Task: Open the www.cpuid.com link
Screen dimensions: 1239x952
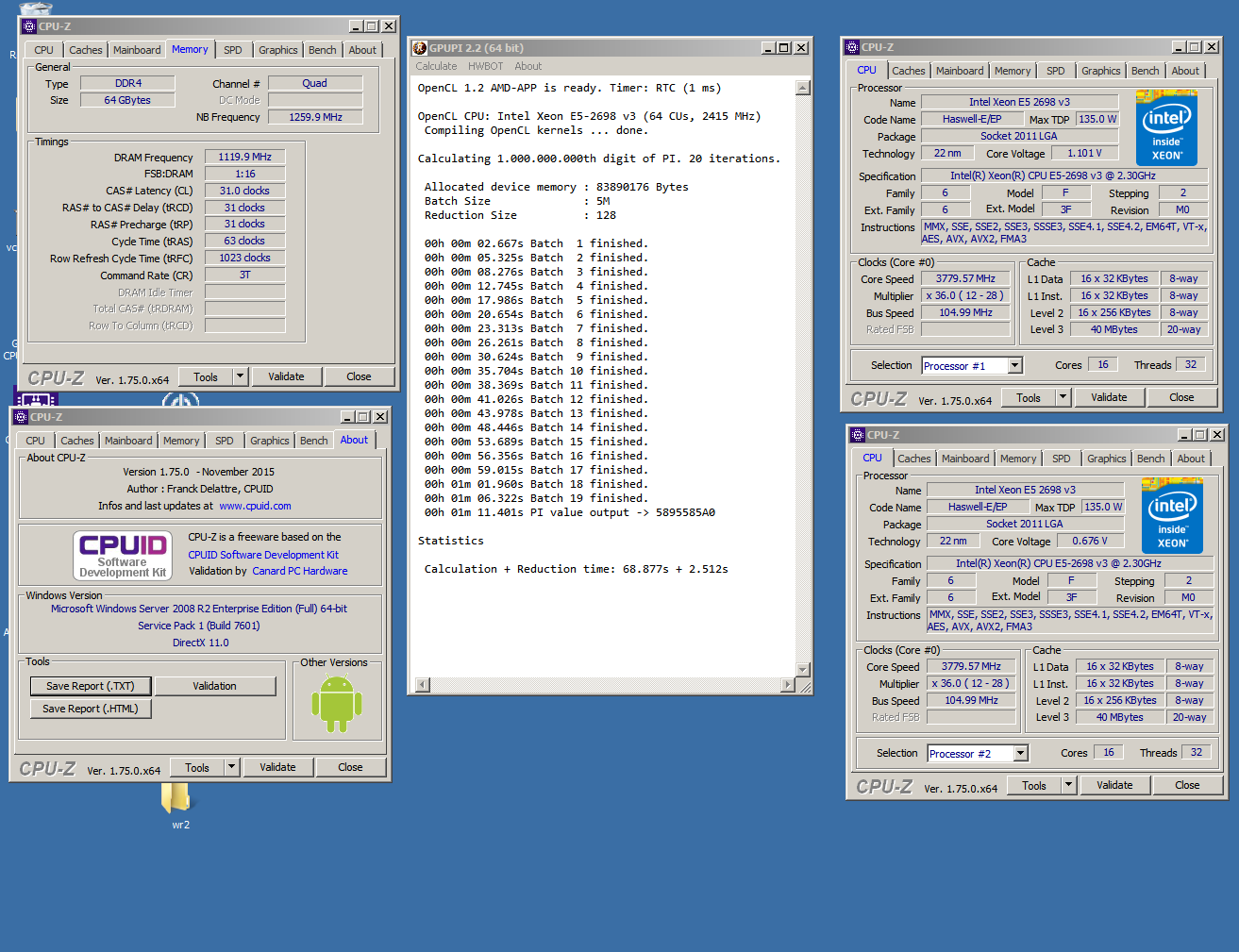Action: (255, 506)
